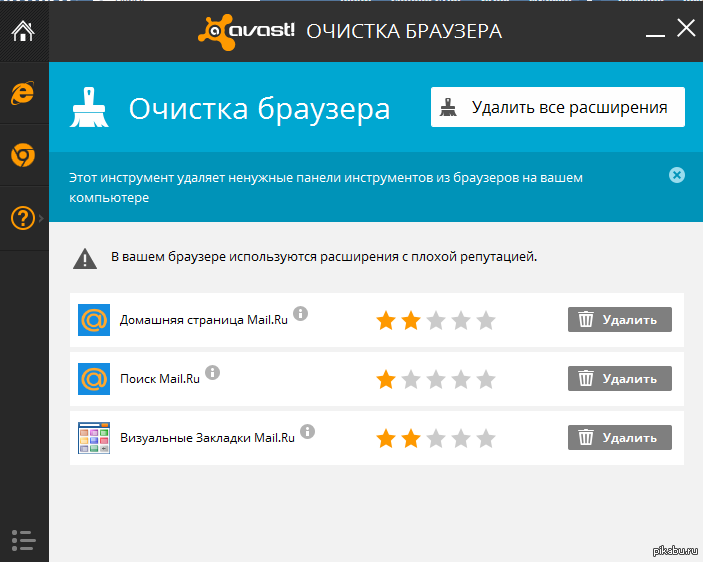Screen dimensions: 703x562
Task: Show info for 'Визуальные Закладки Mail.Ru'
Action: [307, 431]
